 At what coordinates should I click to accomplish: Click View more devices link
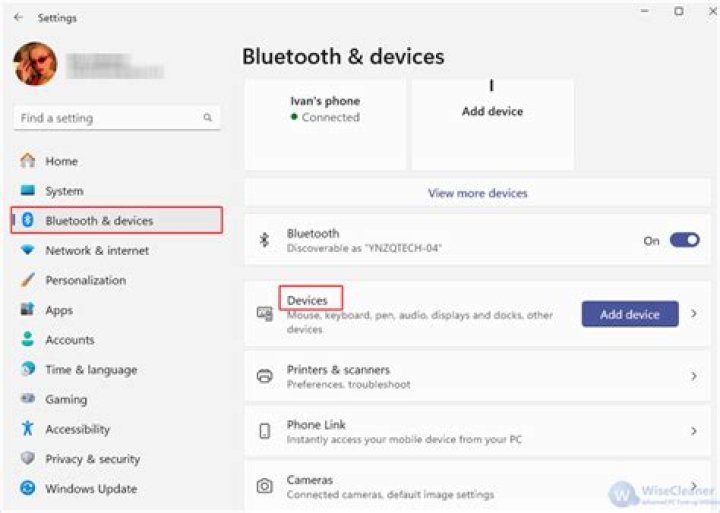[478, 193]
